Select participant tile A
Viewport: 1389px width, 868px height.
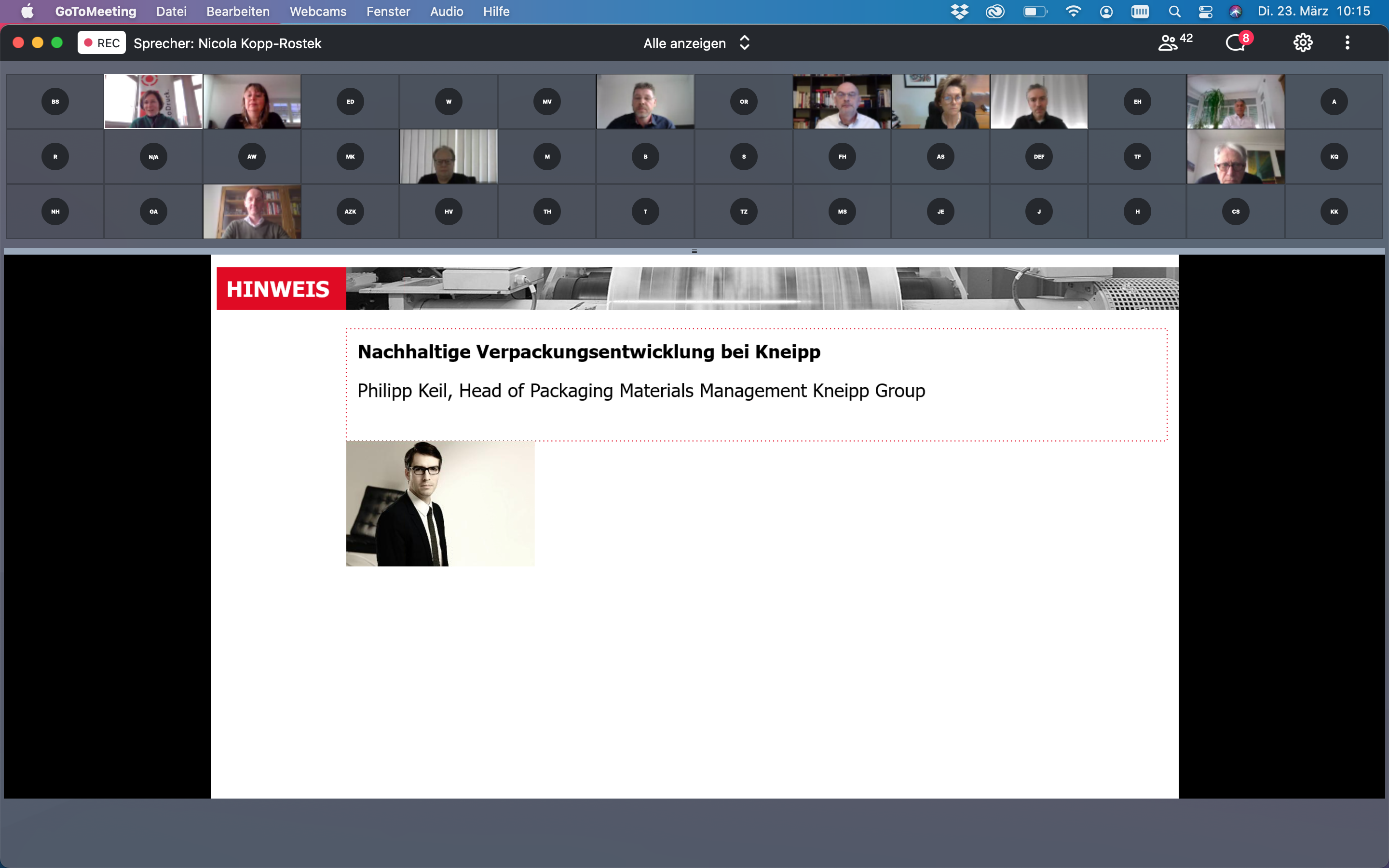click(x=1334, y=102)
